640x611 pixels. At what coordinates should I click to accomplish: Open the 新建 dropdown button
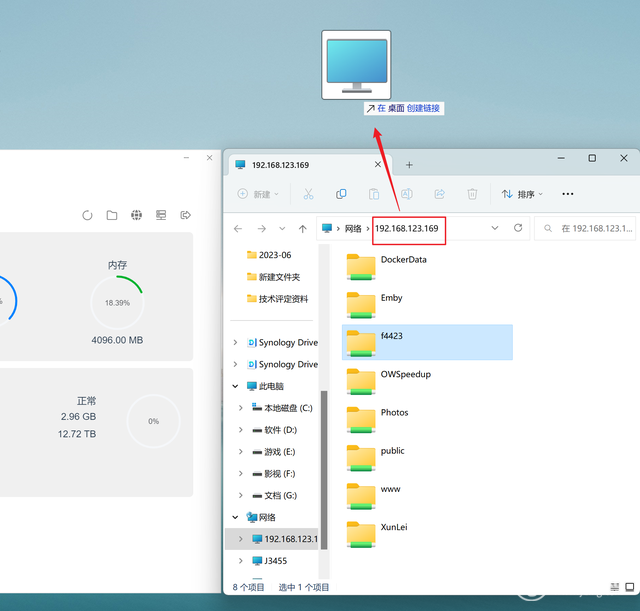[x=258, y=194]
